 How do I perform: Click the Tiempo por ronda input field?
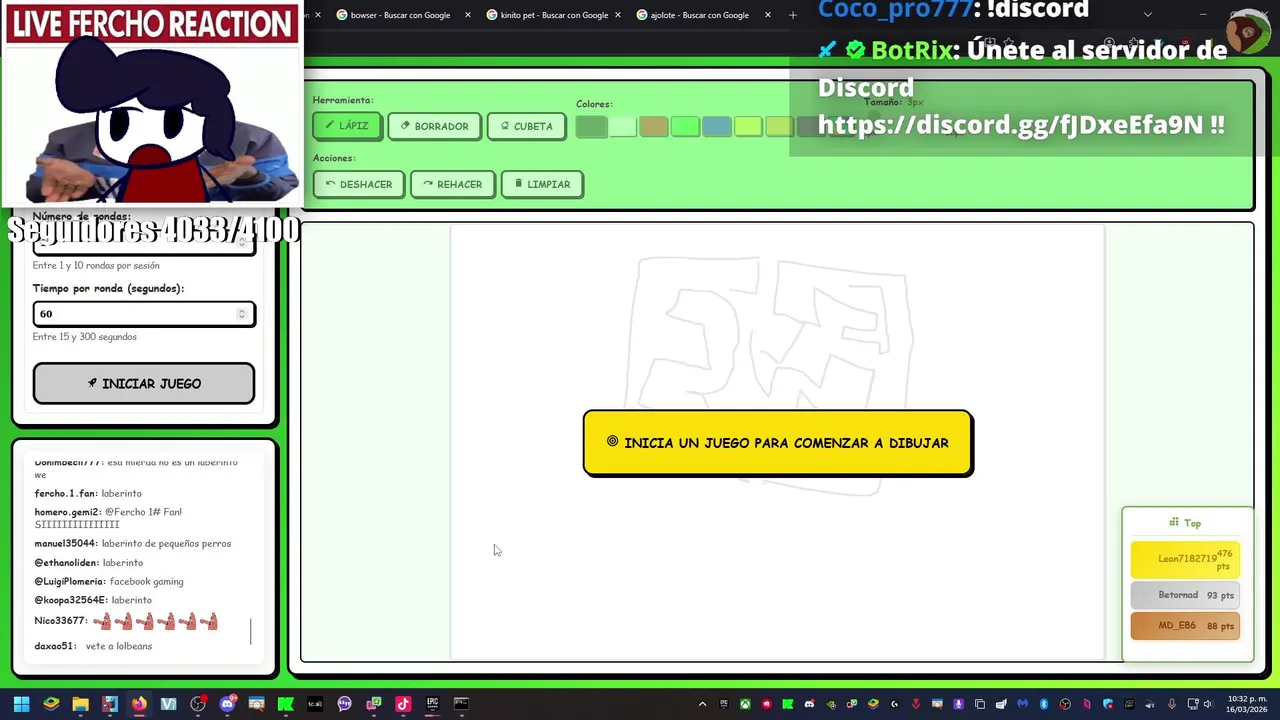click(144, 314)
